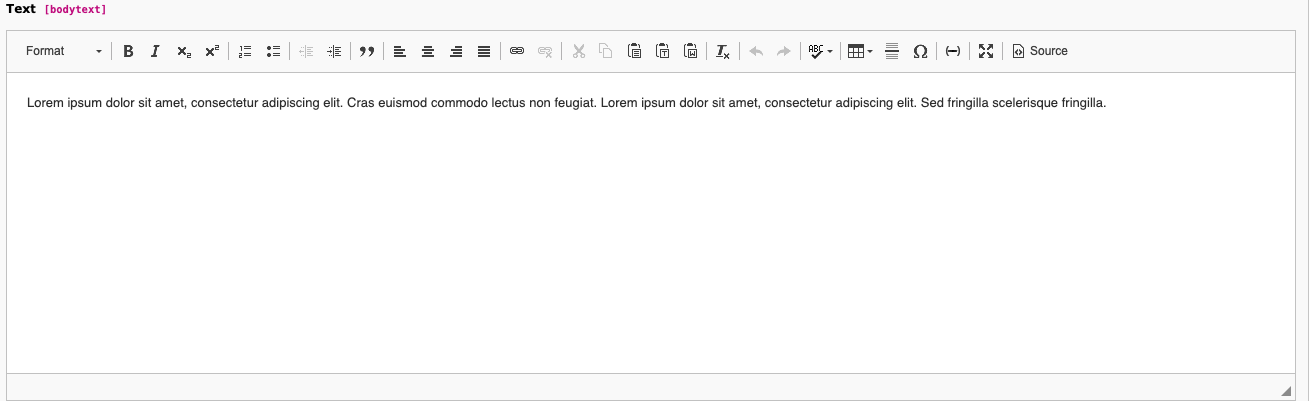Maximize the editor
Screen dimensions: 1312x401
986,51
